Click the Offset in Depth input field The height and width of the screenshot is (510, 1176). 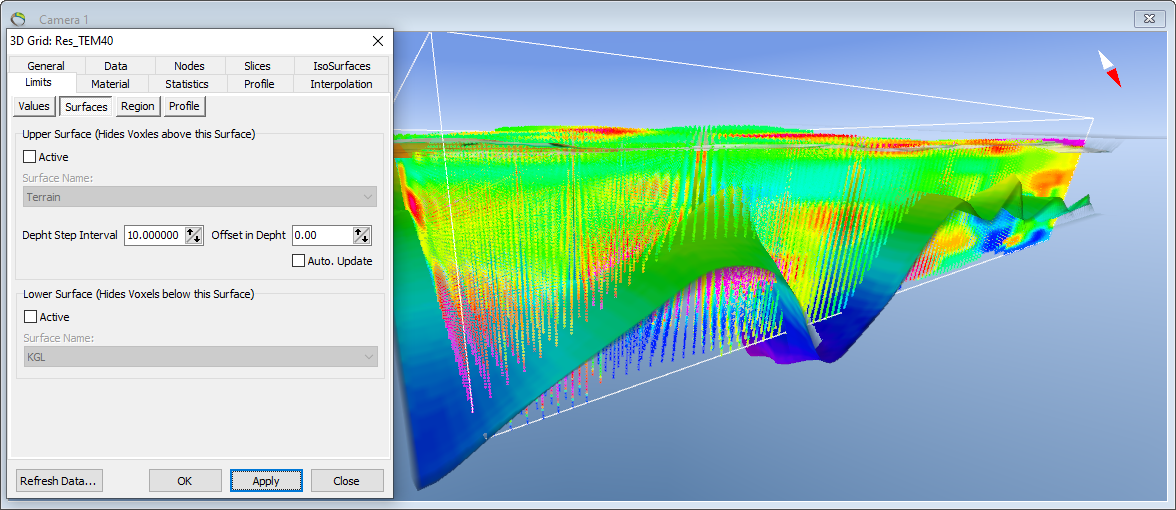[322, 235]
